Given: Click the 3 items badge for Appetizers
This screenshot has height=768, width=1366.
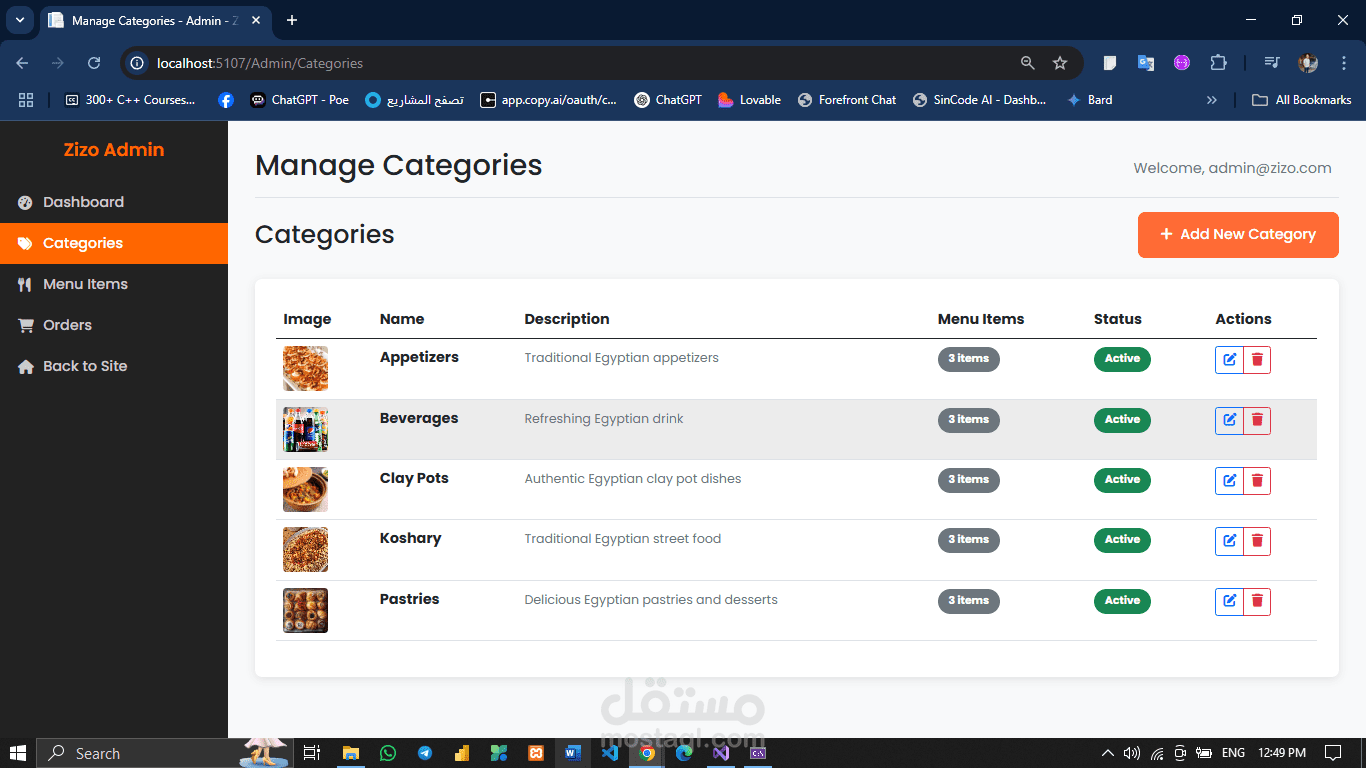Looking at the screenshot, I should 968,359.
